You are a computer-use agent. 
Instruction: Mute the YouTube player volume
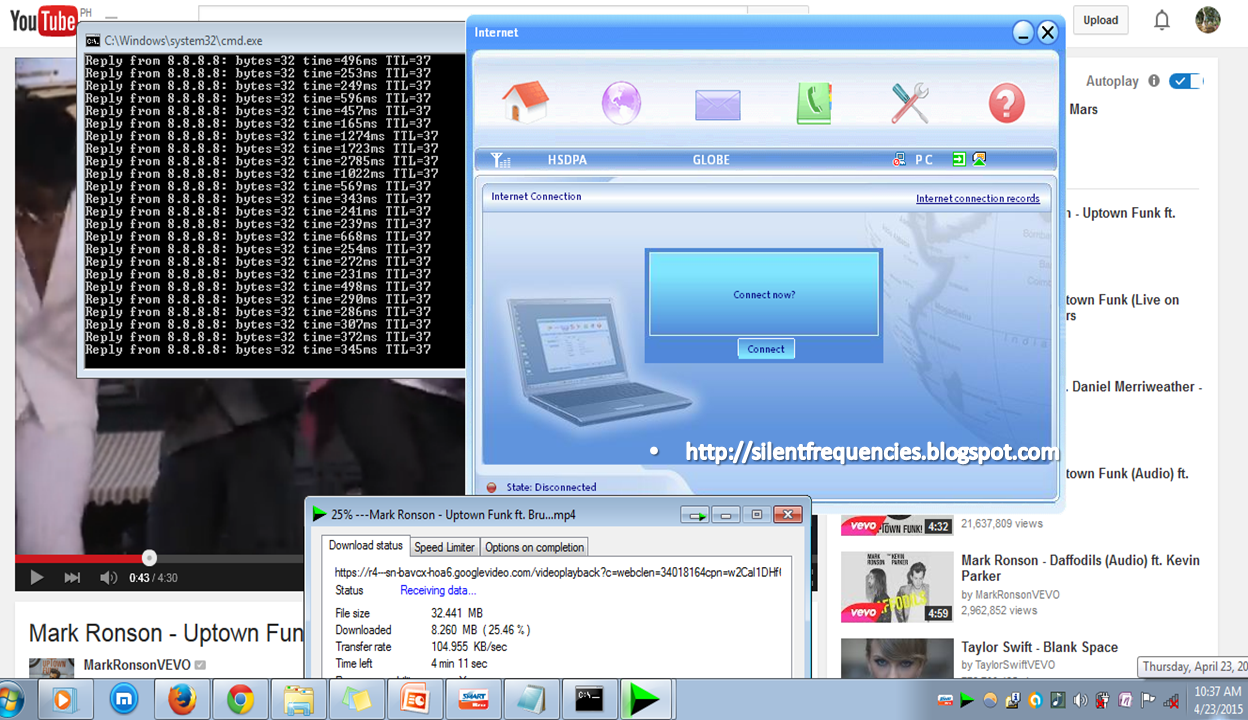108,577
